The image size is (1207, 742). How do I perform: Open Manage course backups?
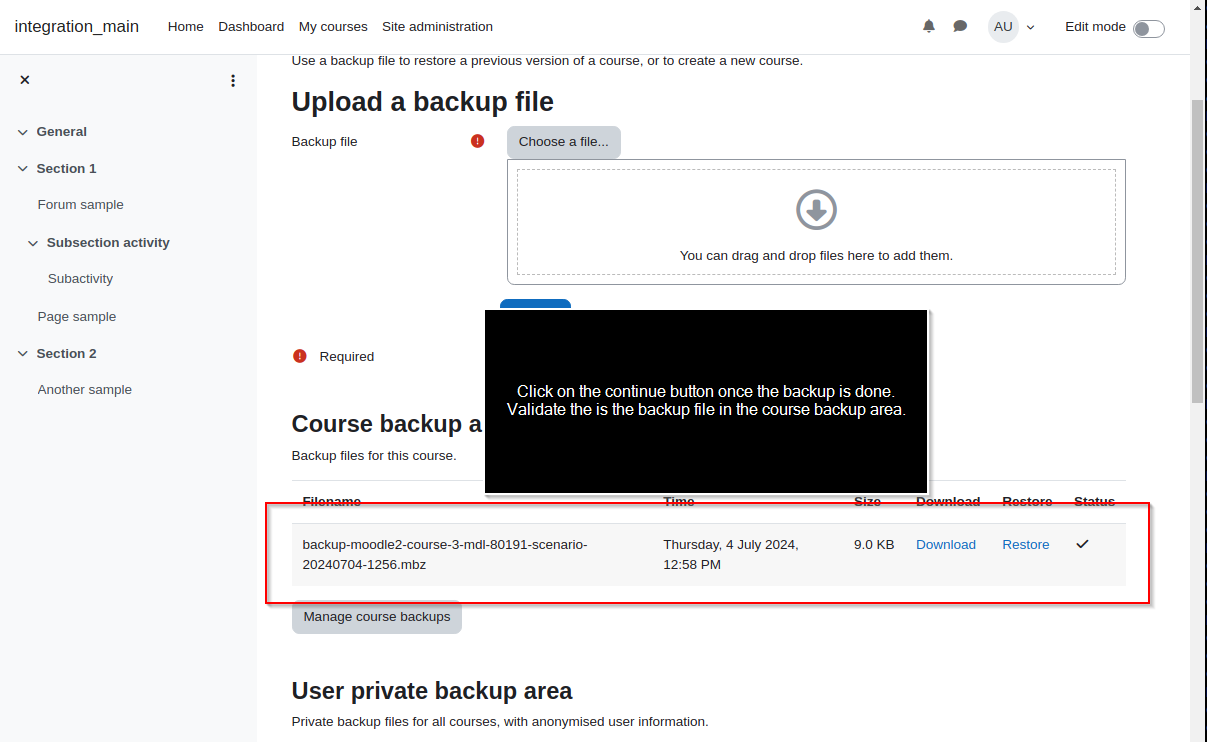point(377,617)
